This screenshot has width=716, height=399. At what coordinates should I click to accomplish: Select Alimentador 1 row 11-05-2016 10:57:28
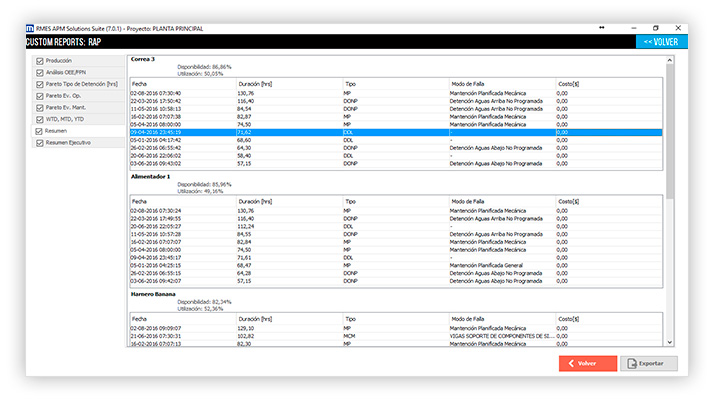point(396,234)
